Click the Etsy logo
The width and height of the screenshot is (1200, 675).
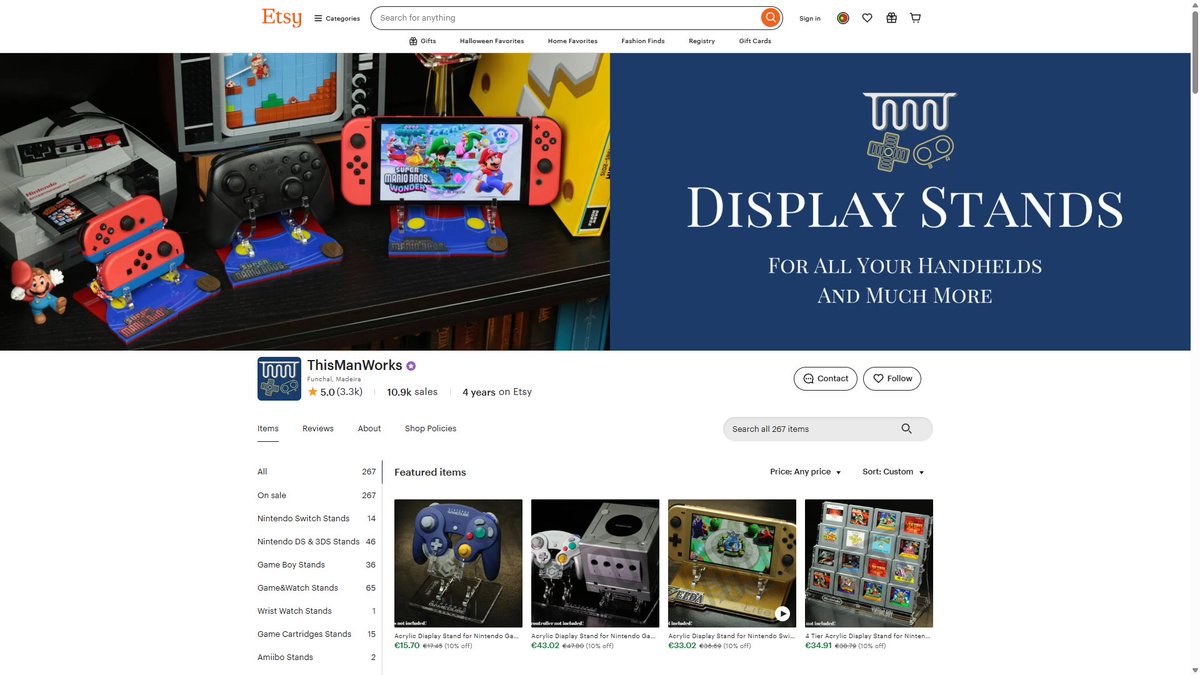[281, 17]
